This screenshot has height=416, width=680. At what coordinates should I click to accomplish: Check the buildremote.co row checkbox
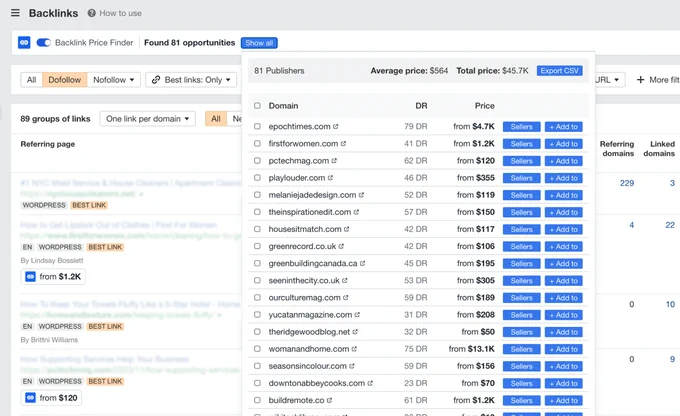[x=257, y=400]
